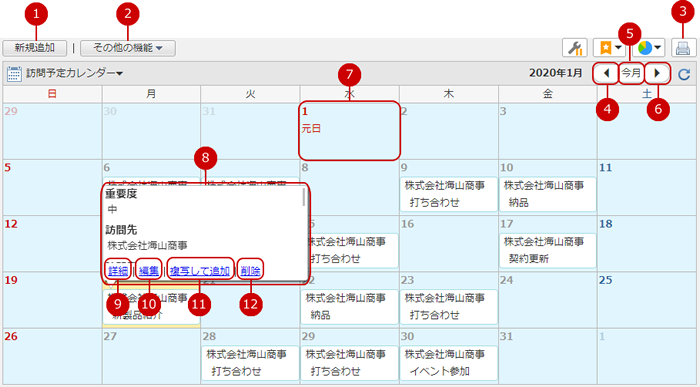Select the 複写して追加 link
The width and height of the screenshot is (700, 387).
[200, 270]
